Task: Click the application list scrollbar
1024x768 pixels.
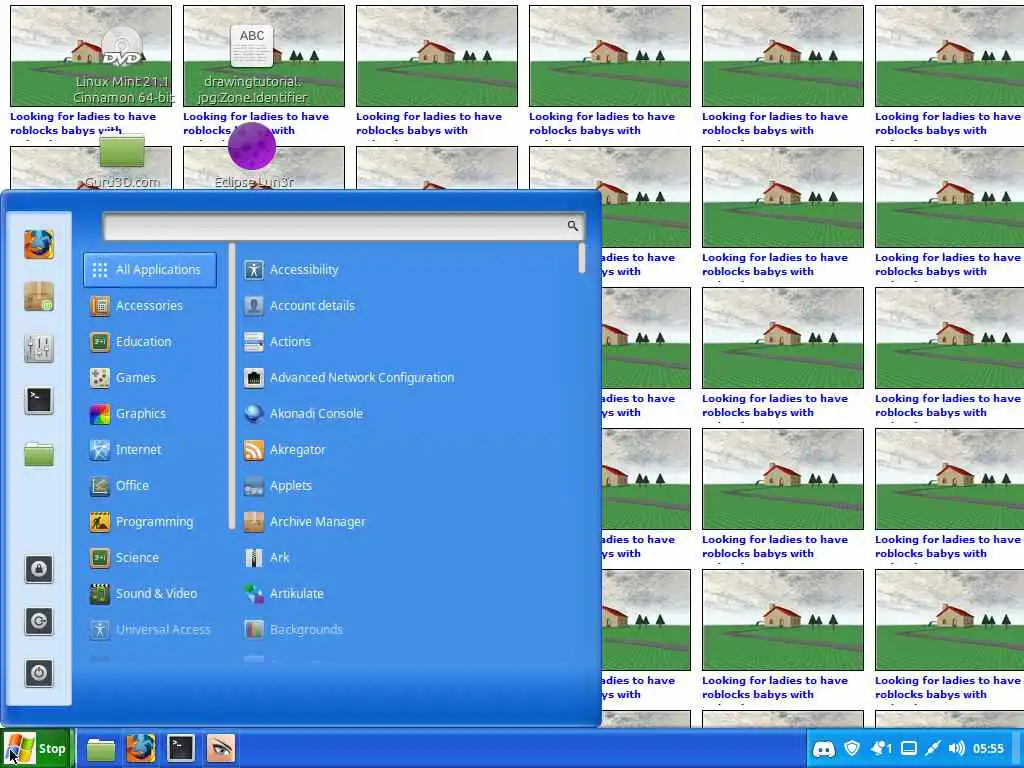Action: (581, 258)
